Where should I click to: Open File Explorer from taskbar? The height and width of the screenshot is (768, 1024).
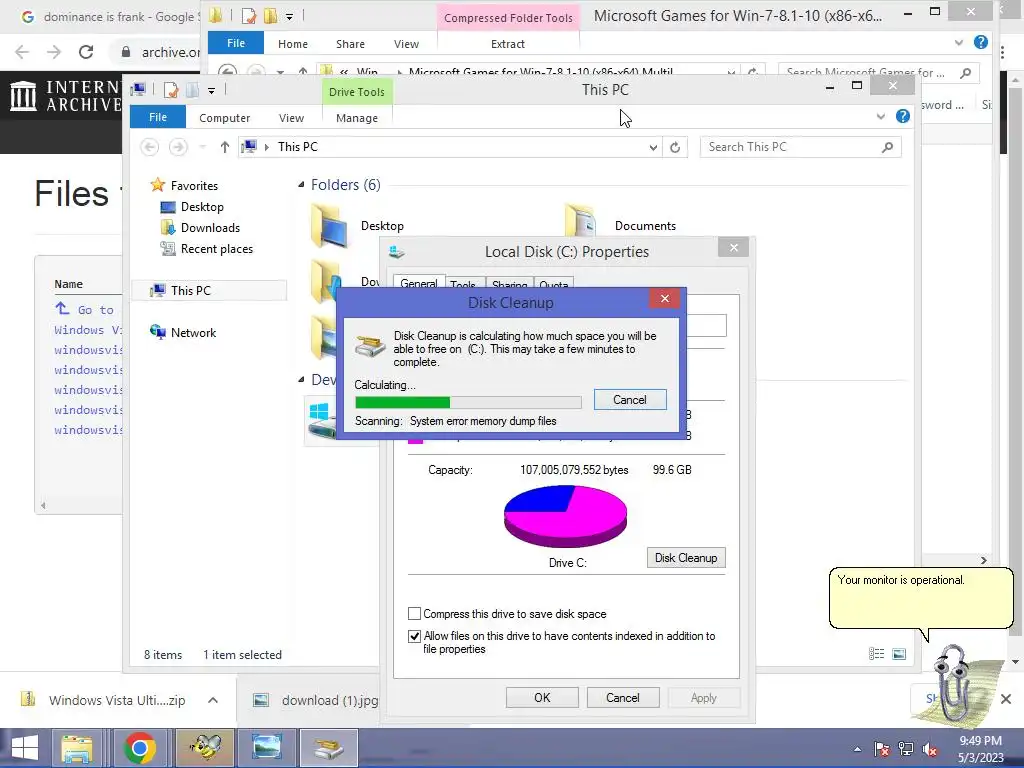tap(78, 748)
